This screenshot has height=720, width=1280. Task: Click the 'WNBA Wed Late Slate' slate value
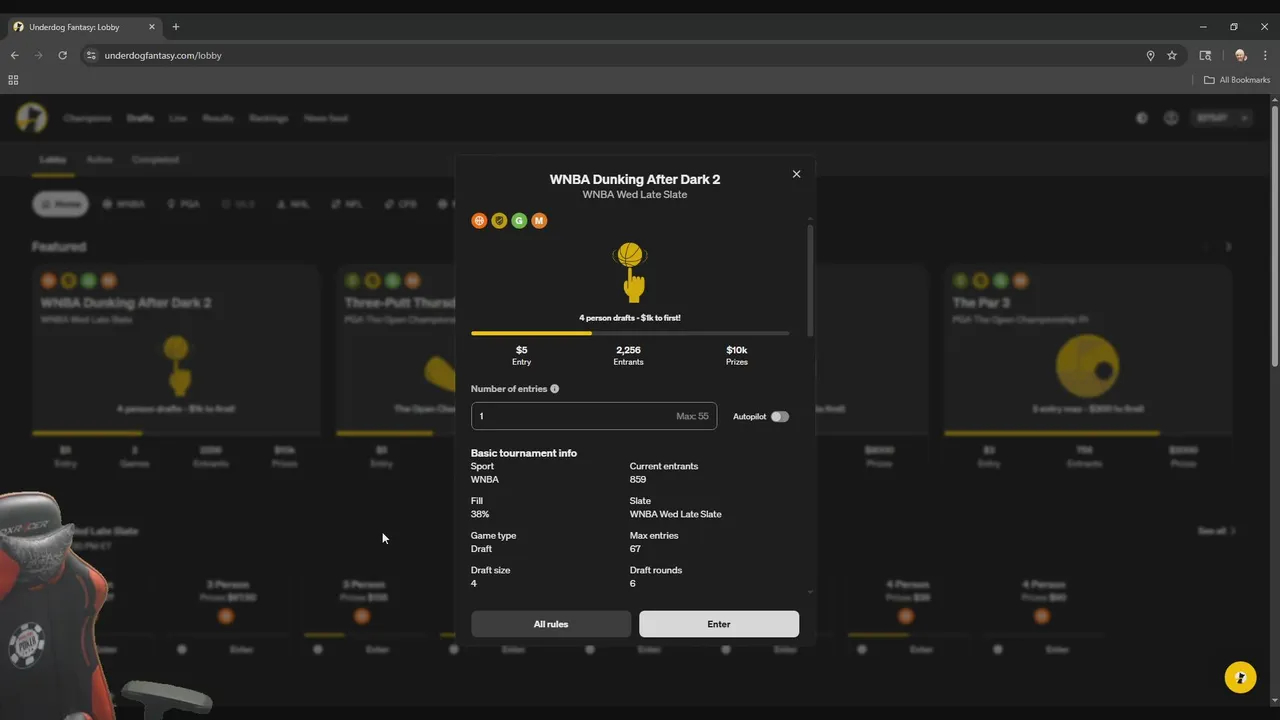[x=676, y=514]
